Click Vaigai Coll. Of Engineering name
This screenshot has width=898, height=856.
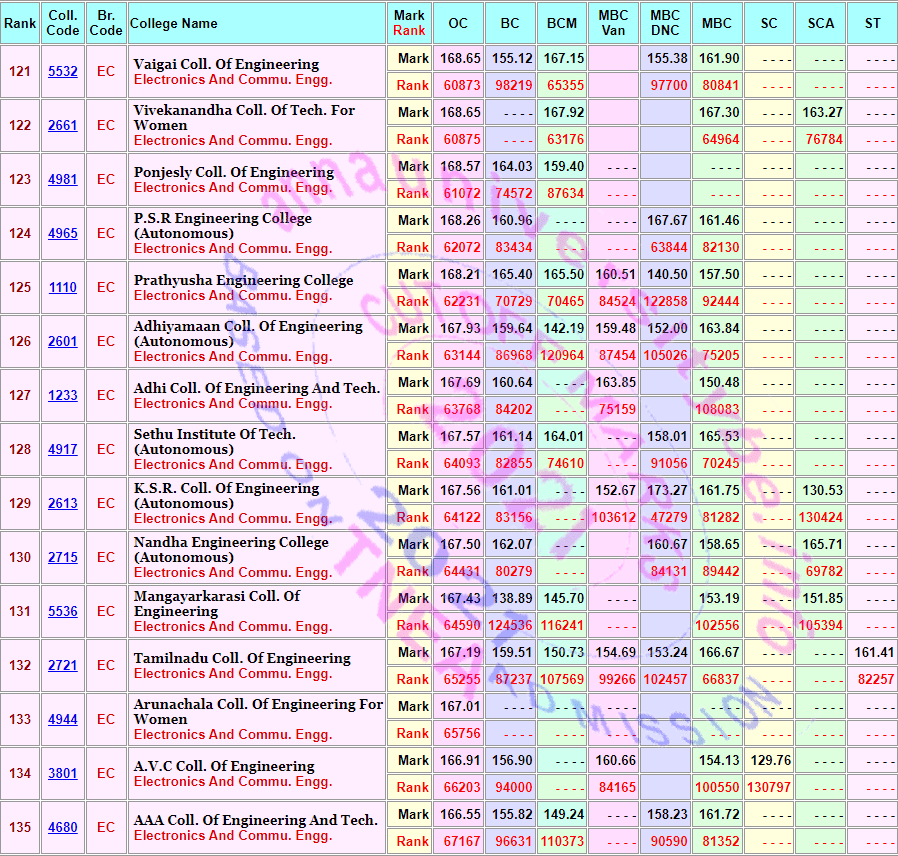pos(226,64)
